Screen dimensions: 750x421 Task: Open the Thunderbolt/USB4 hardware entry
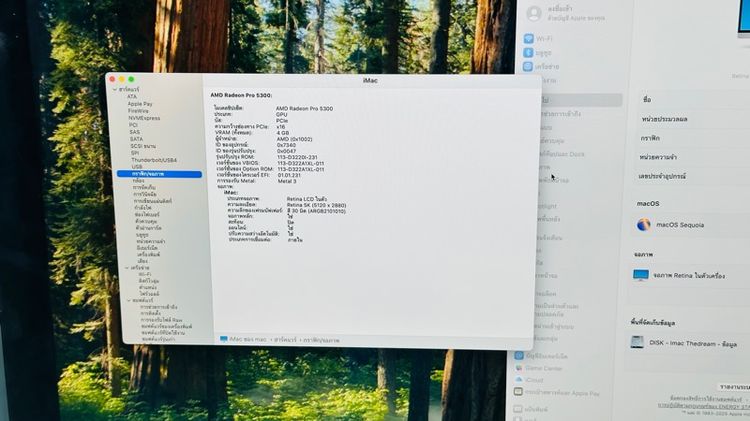click(x=154, y=160)
